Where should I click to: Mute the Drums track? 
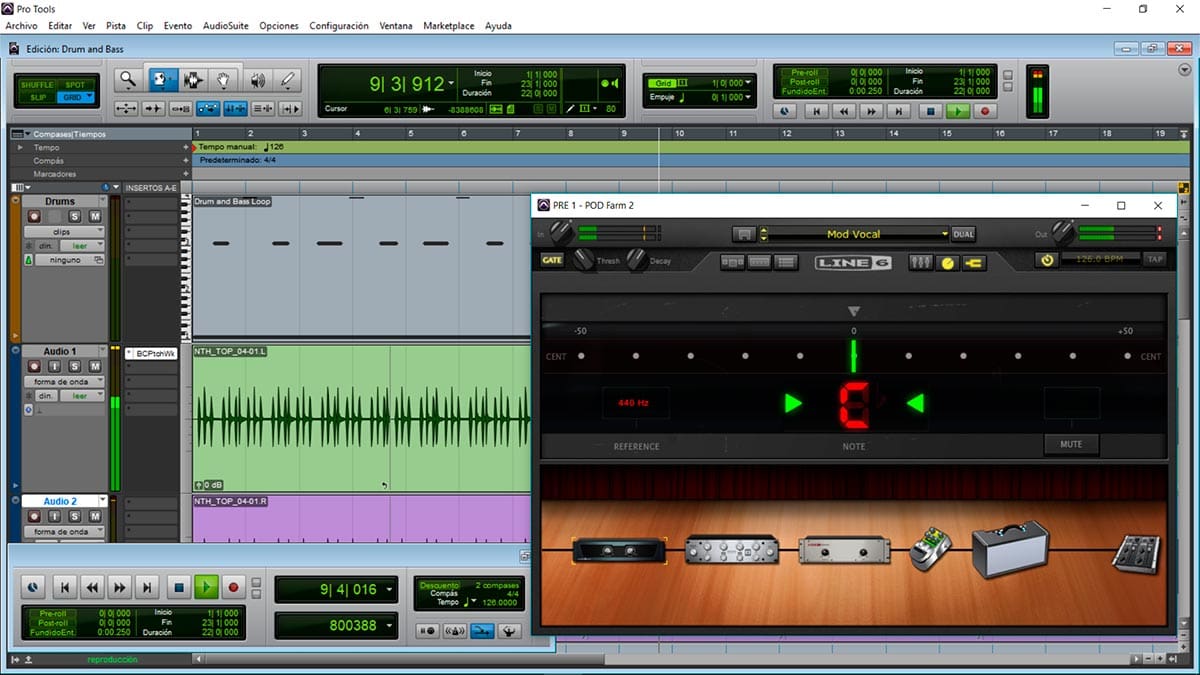click(94, 216)
